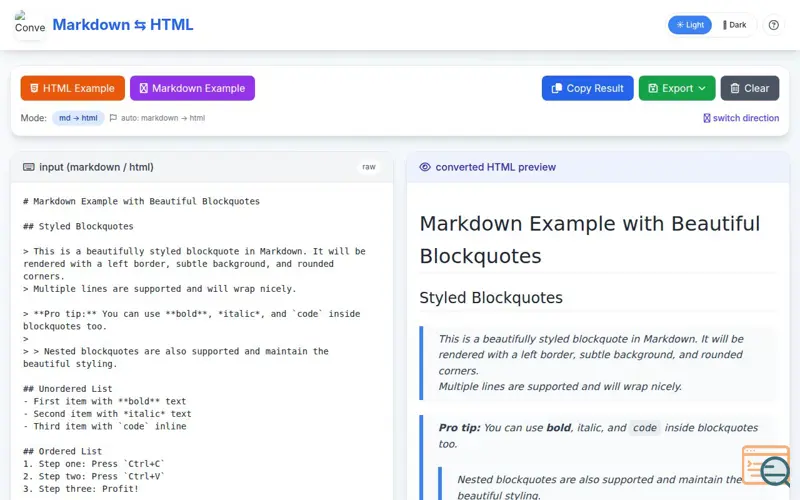Viewport: 800px width, 500px height.
Task: Click the 'Markdown Example with Beautiful Blockquotes' preview heading
Action: pos(590,240)
